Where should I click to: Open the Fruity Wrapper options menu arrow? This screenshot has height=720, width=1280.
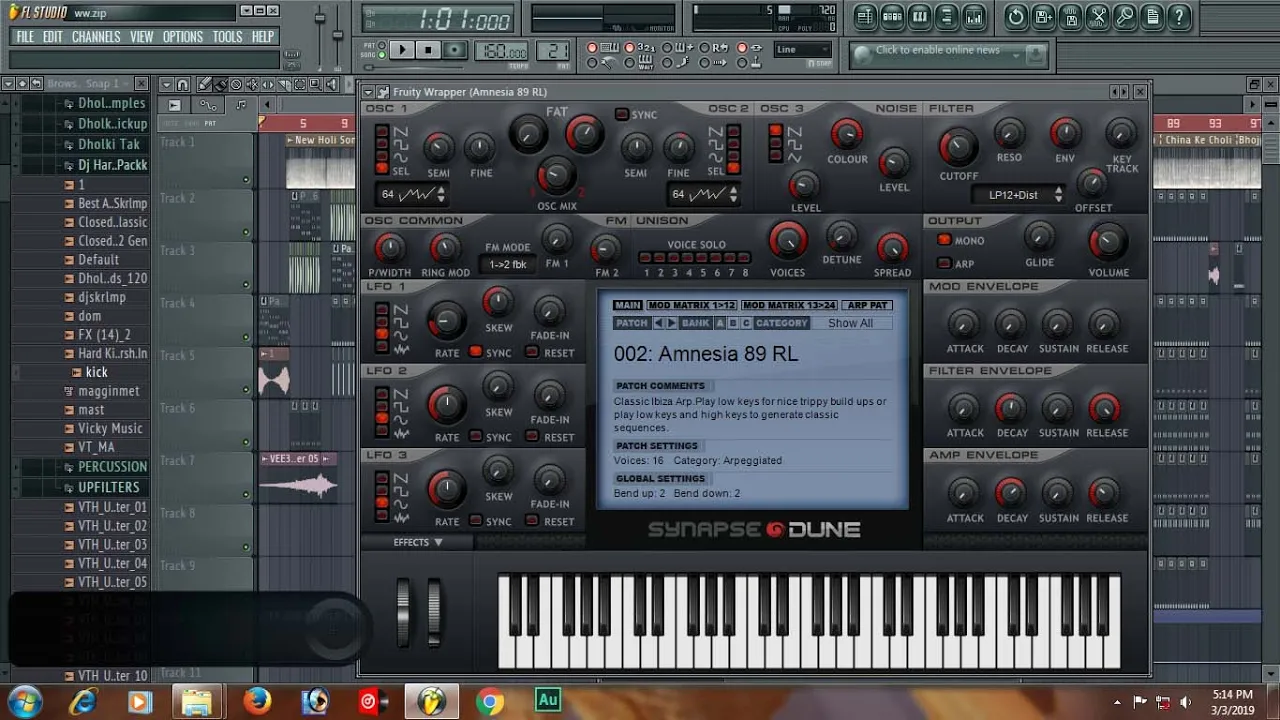[x=367, y=92]
